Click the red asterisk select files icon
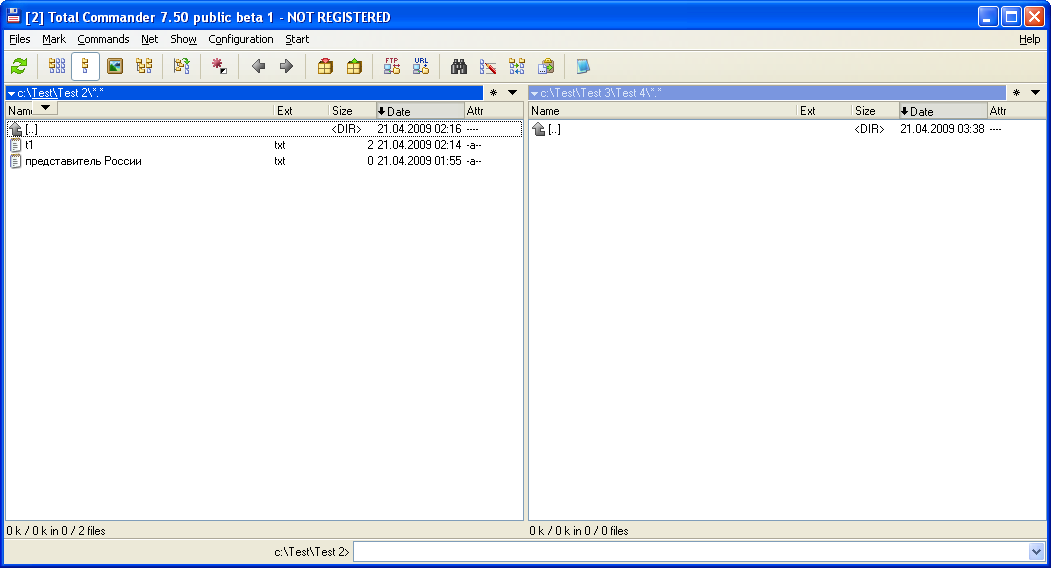 coord(219,66)
